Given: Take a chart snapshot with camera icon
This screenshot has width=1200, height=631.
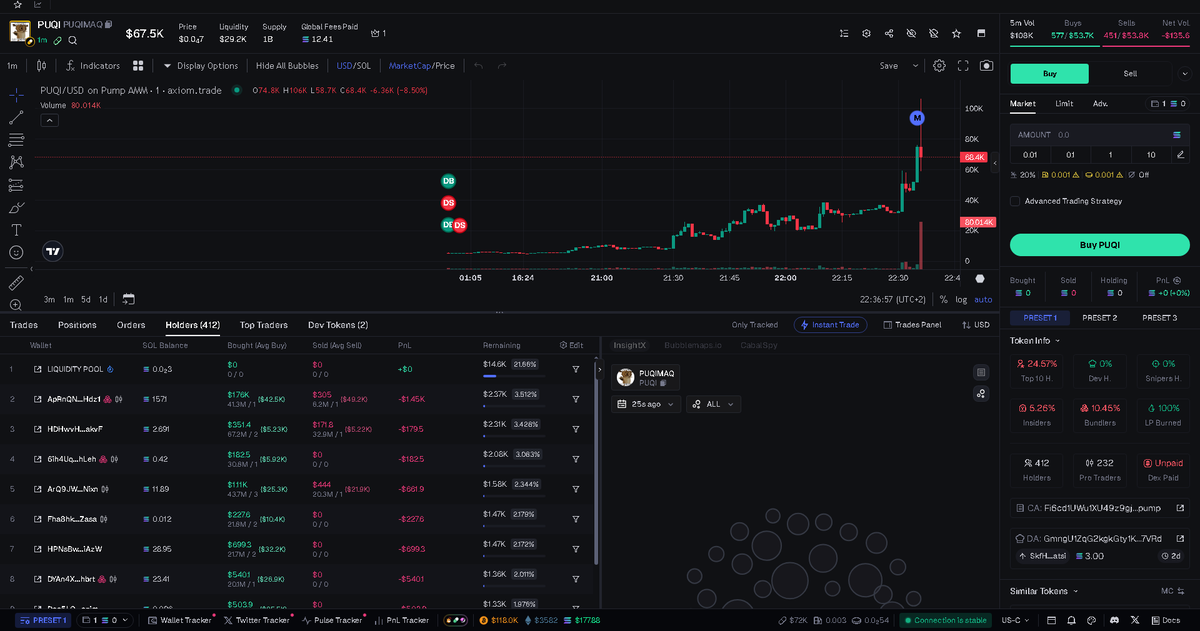Looking at the screenshot, I should (x=987, y=66).
